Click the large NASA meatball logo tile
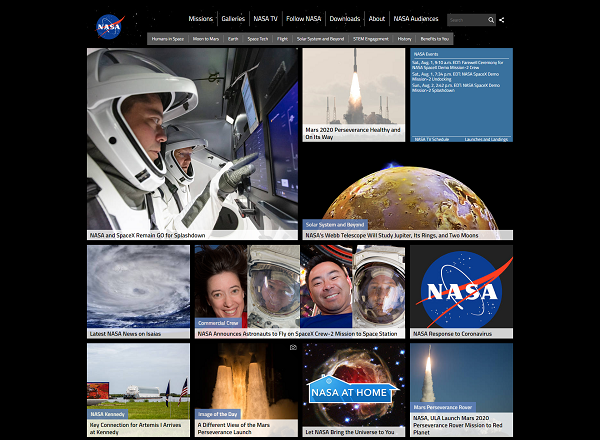Viewport: 600px width, 440px height. [461, 287]
